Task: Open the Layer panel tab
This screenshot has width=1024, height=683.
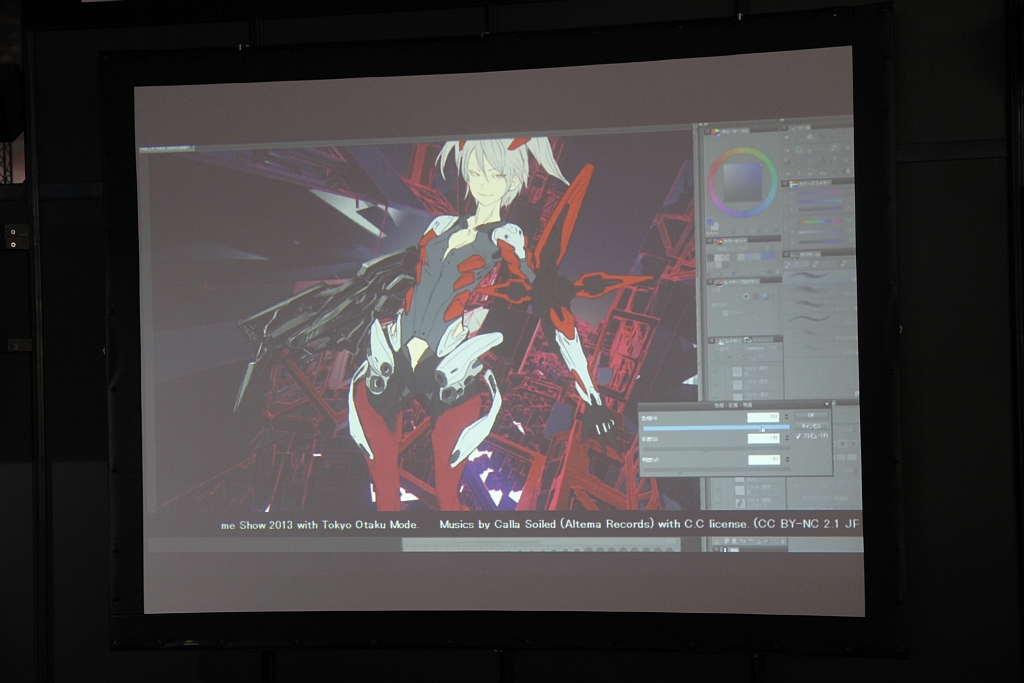Action: (x=729, y=340)
